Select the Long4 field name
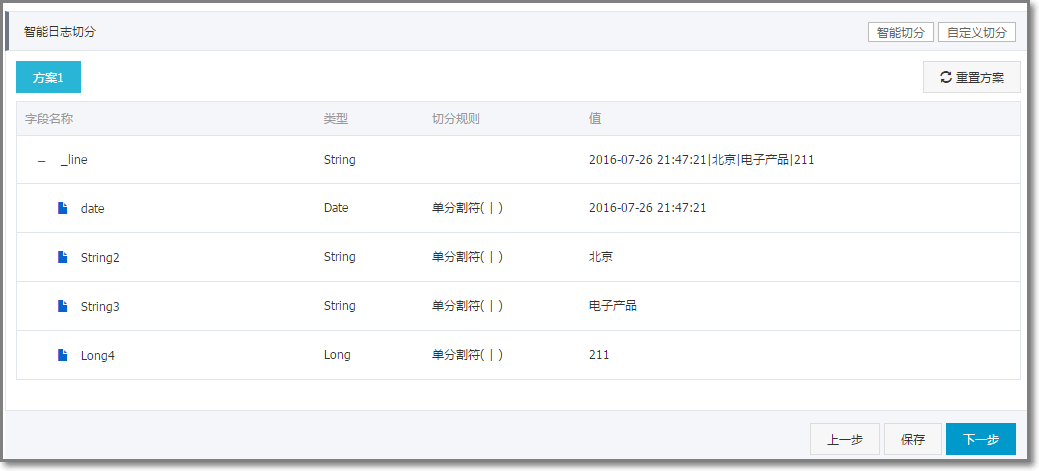 [x=97, y=356]
